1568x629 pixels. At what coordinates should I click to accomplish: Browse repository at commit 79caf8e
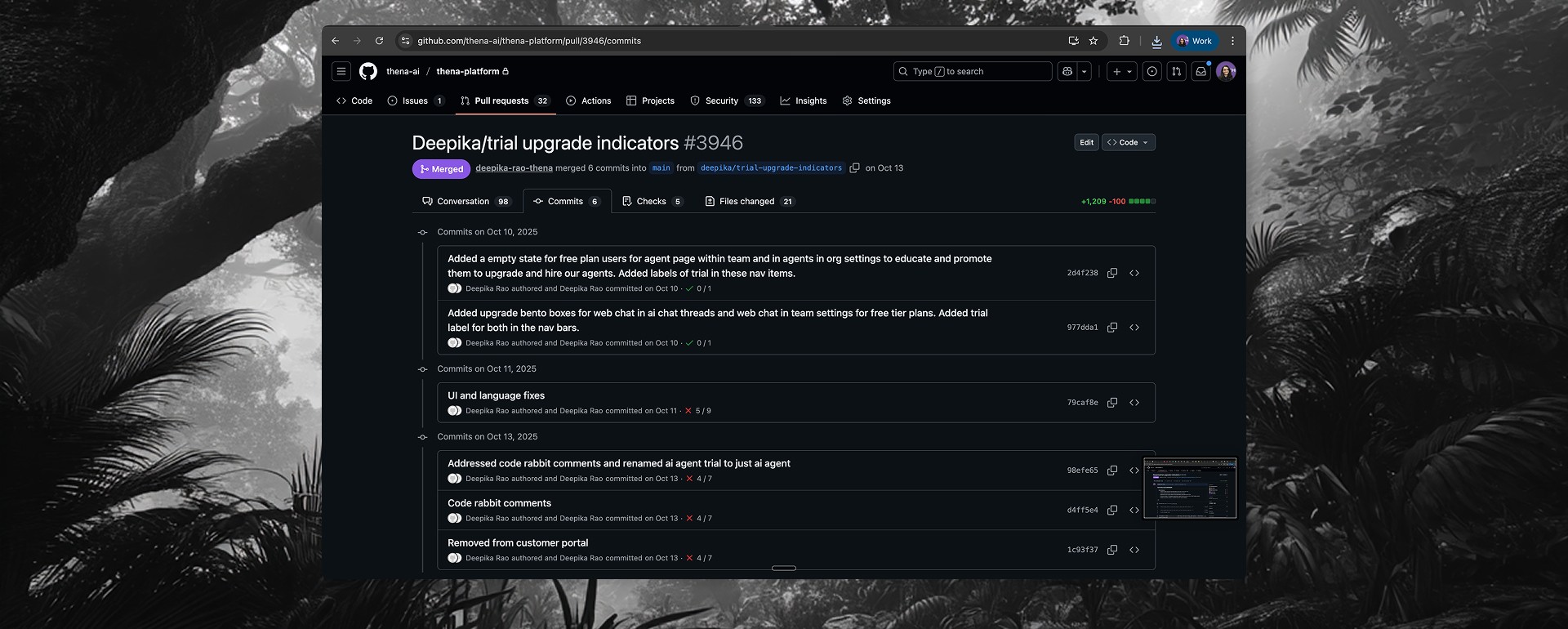pos(1134,403)
